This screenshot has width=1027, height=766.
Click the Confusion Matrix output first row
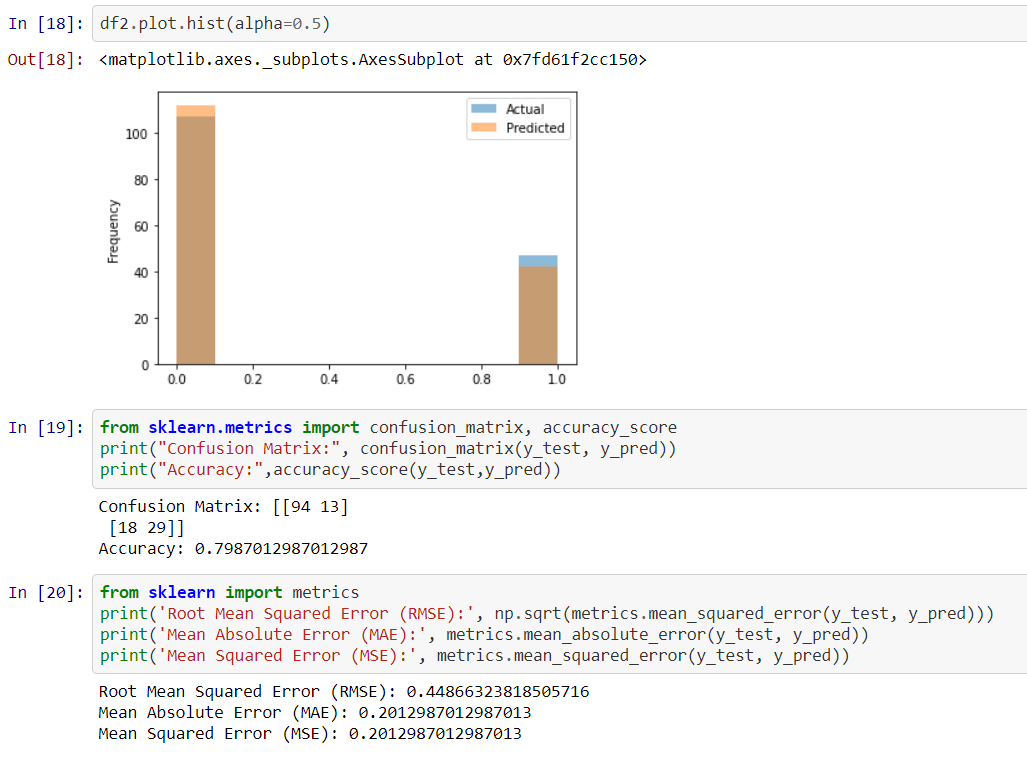(x=223, y=507)
